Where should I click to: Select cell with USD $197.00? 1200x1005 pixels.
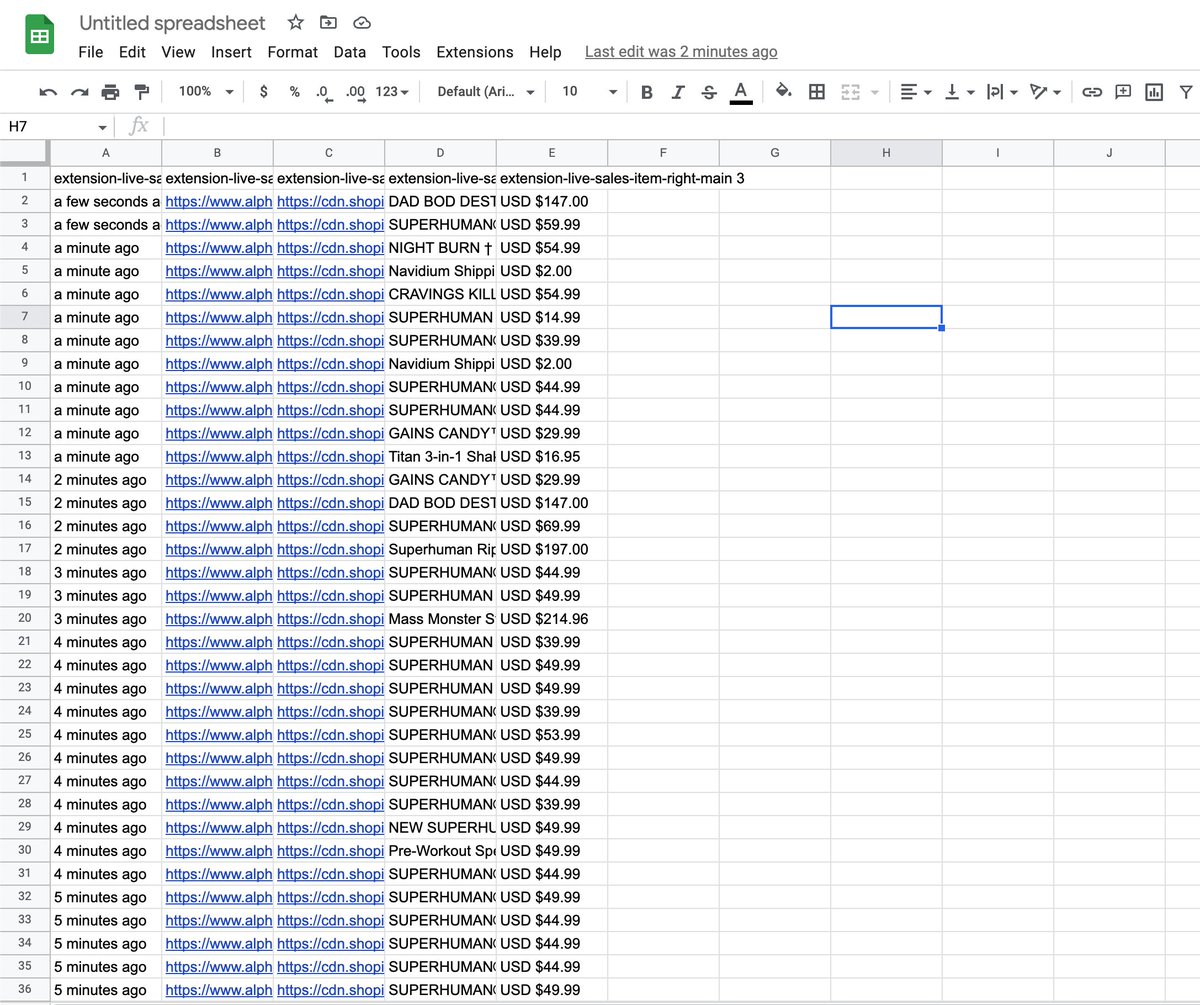[552, 549]
